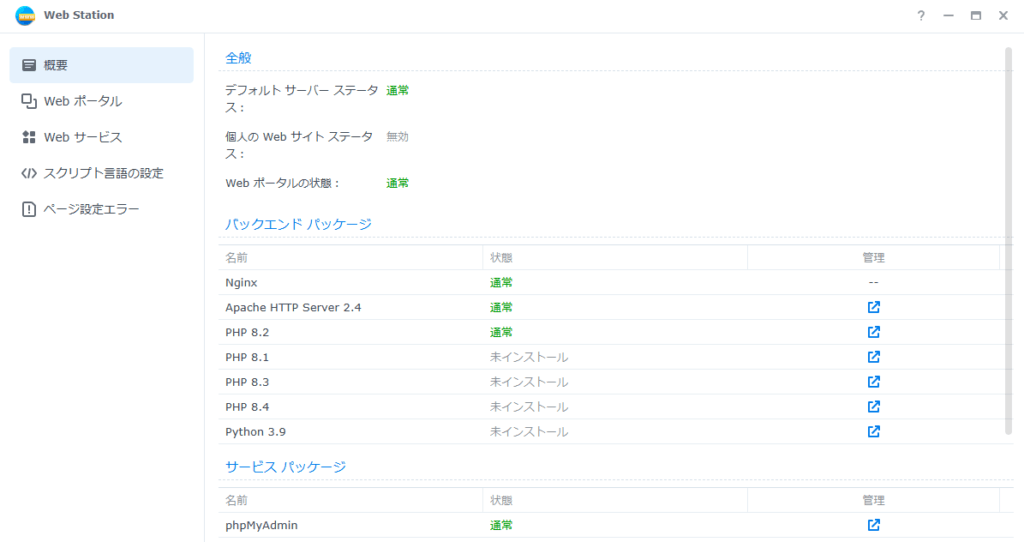Select the PHP 8.3 name cell

(x=247, y=382)
